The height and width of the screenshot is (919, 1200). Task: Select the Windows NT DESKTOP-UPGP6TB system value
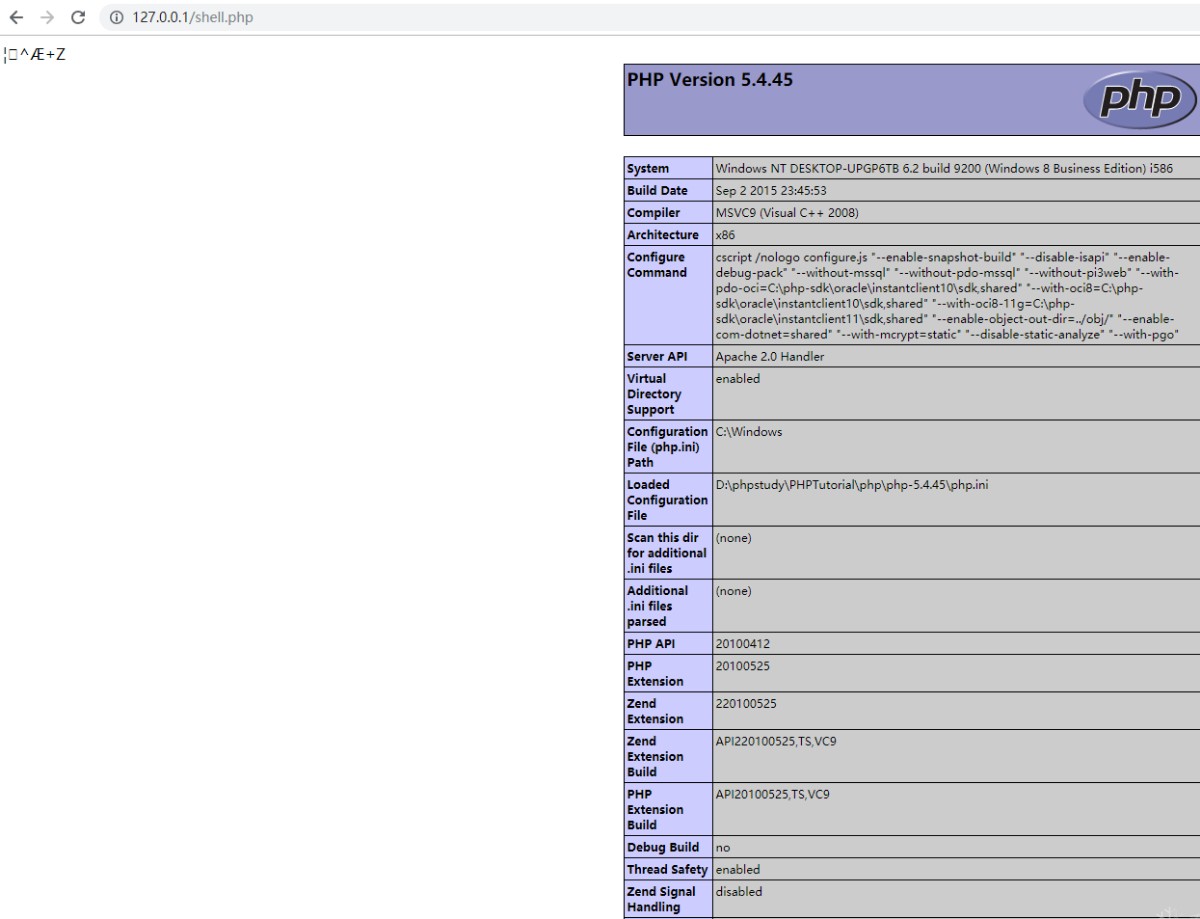point(944,168)
